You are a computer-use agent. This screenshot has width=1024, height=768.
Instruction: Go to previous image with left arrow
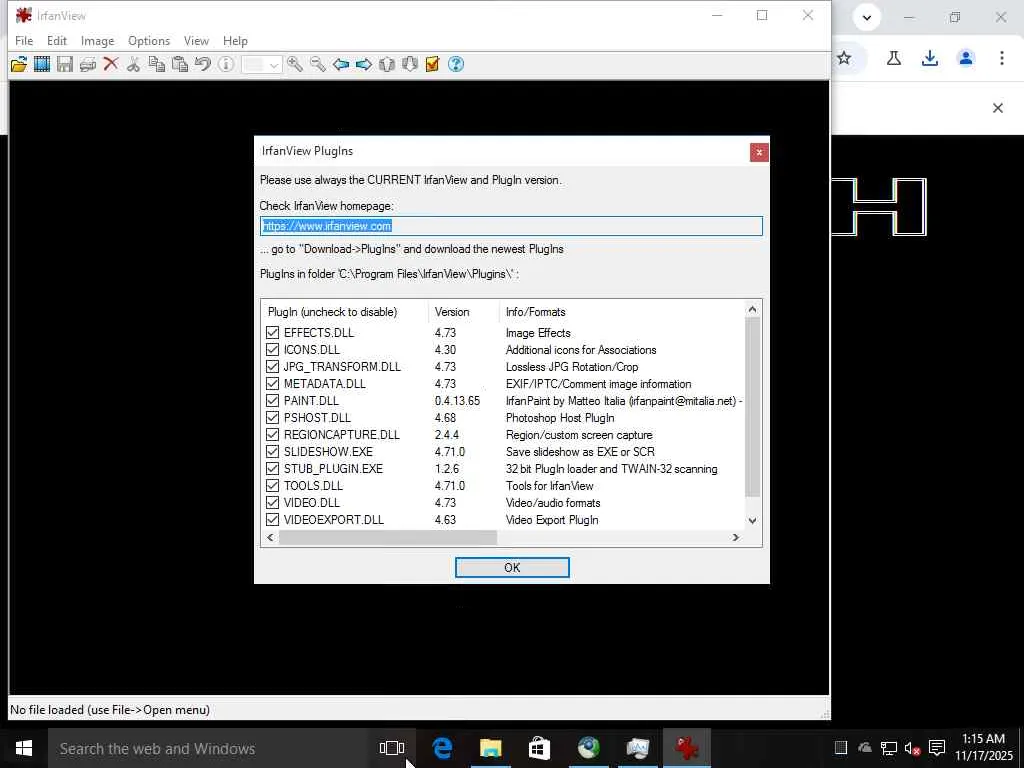coord(341,64)
